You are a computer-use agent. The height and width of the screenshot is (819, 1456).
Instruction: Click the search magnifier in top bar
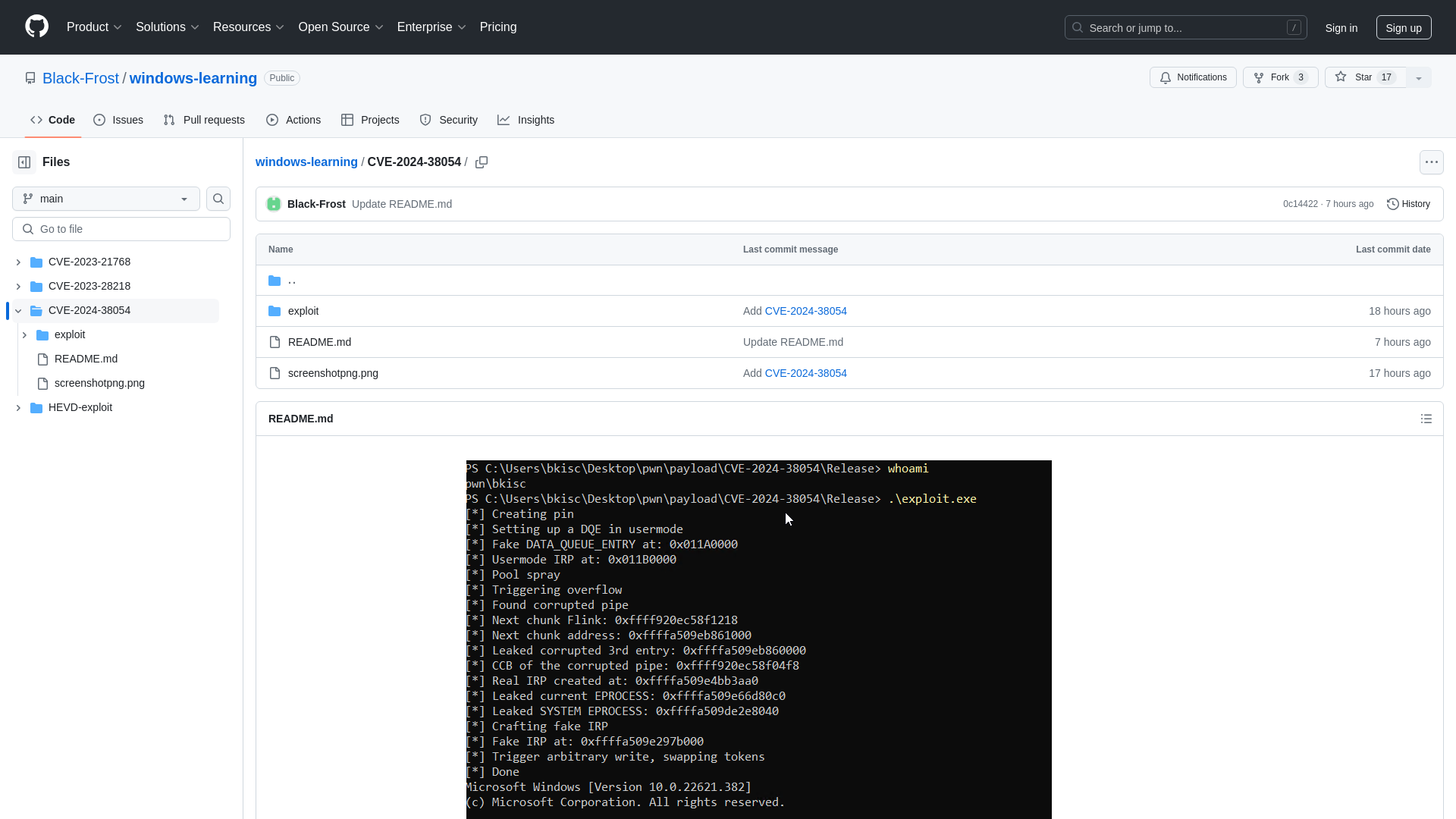(1078, 27)
